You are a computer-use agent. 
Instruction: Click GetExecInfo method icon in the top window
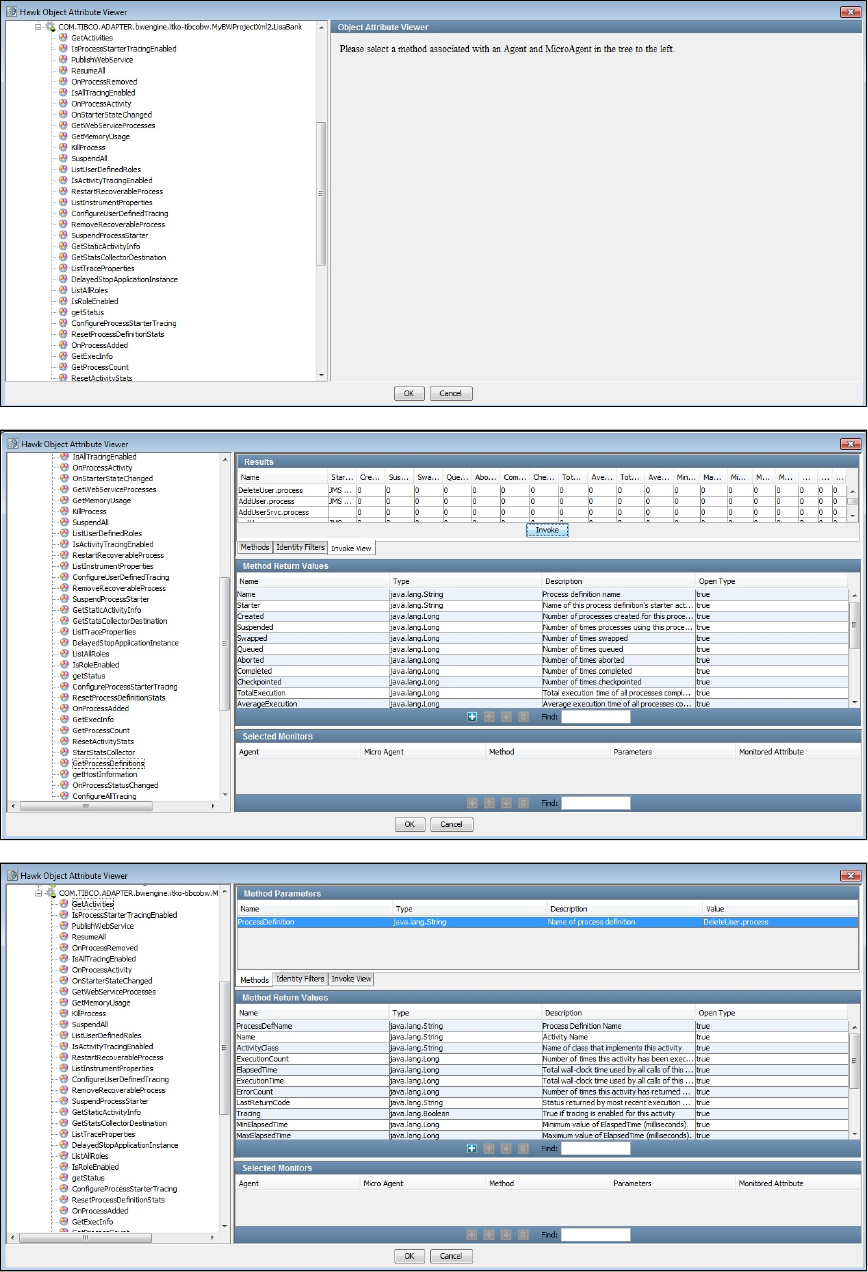click(64, 356)
